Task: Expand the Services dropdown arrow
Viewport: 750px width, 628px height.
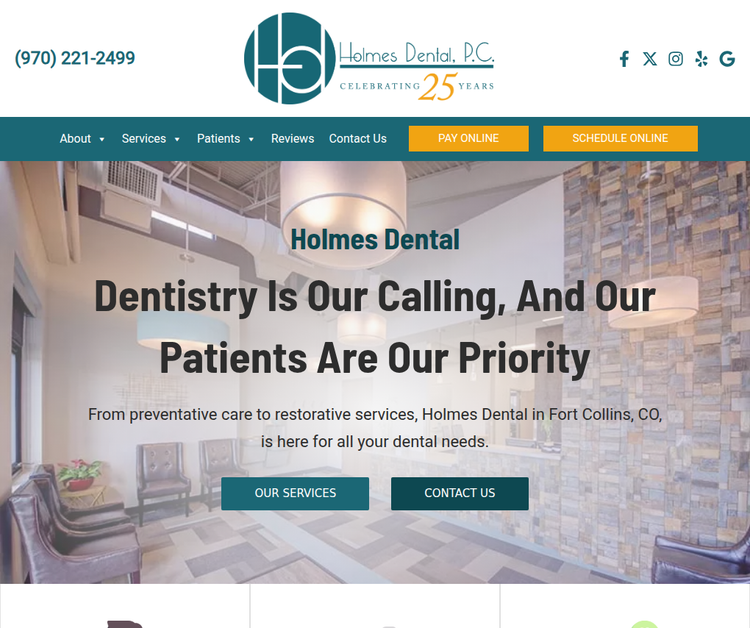Action: coord(177,139)
